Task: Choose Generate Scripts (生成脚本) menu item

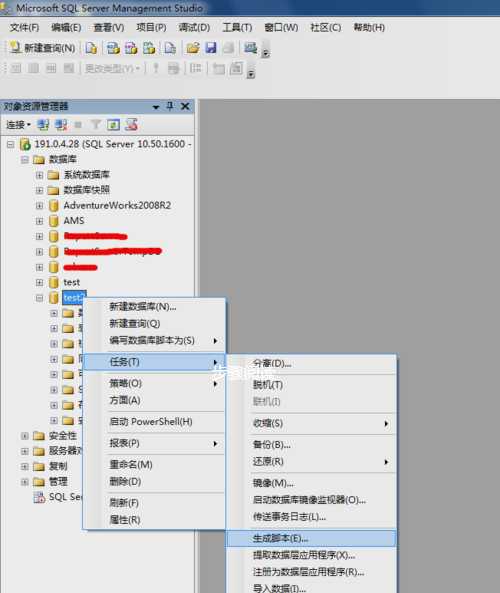Action: click(x=312, y=538)
